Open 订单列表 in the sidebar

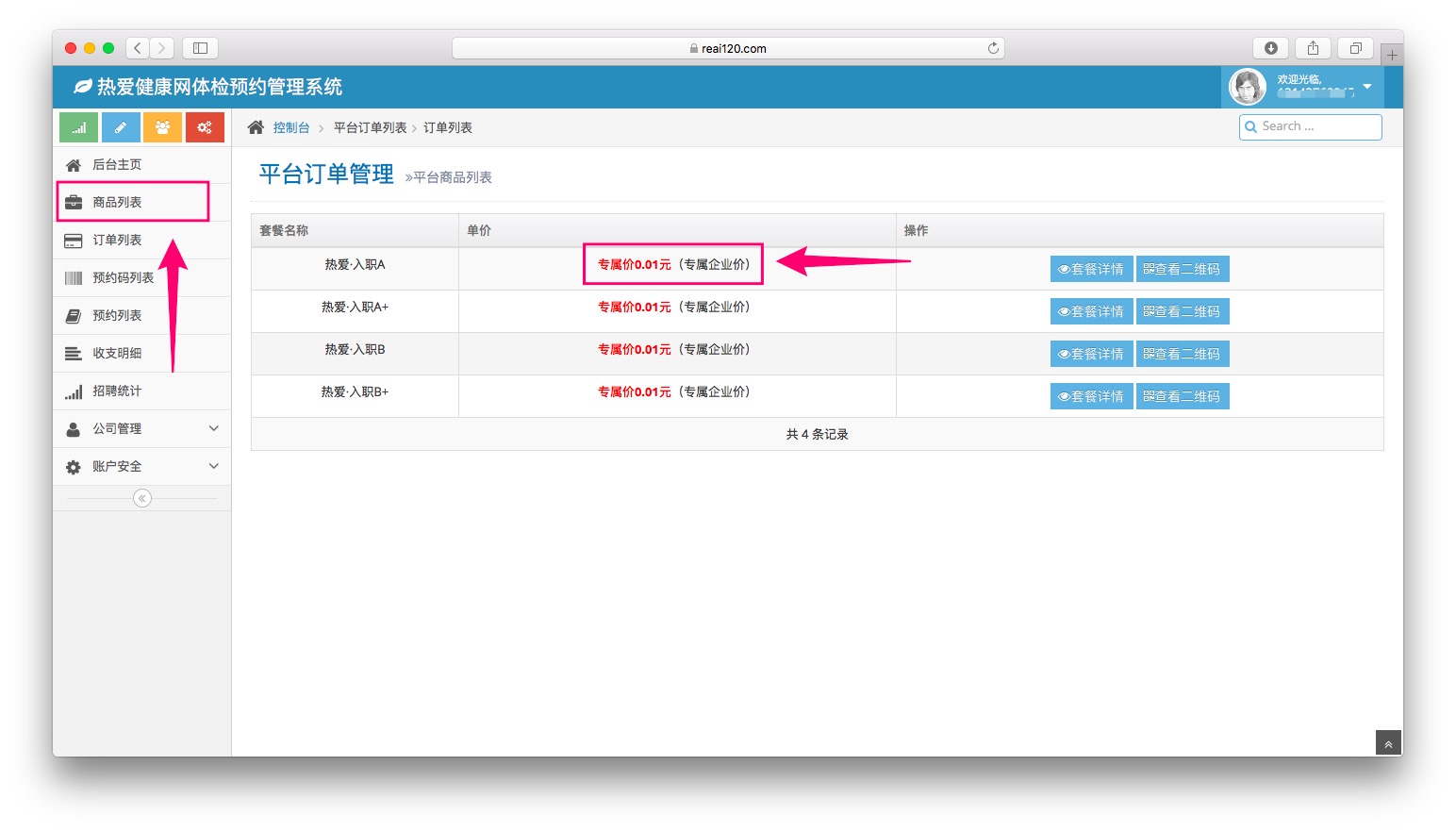coord(117,240)
